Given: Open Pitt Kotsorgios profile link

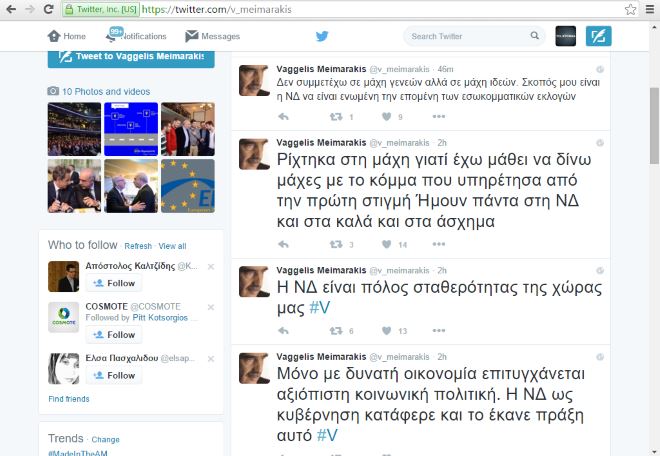Looking at the screenshot, I should pos(160,317).
